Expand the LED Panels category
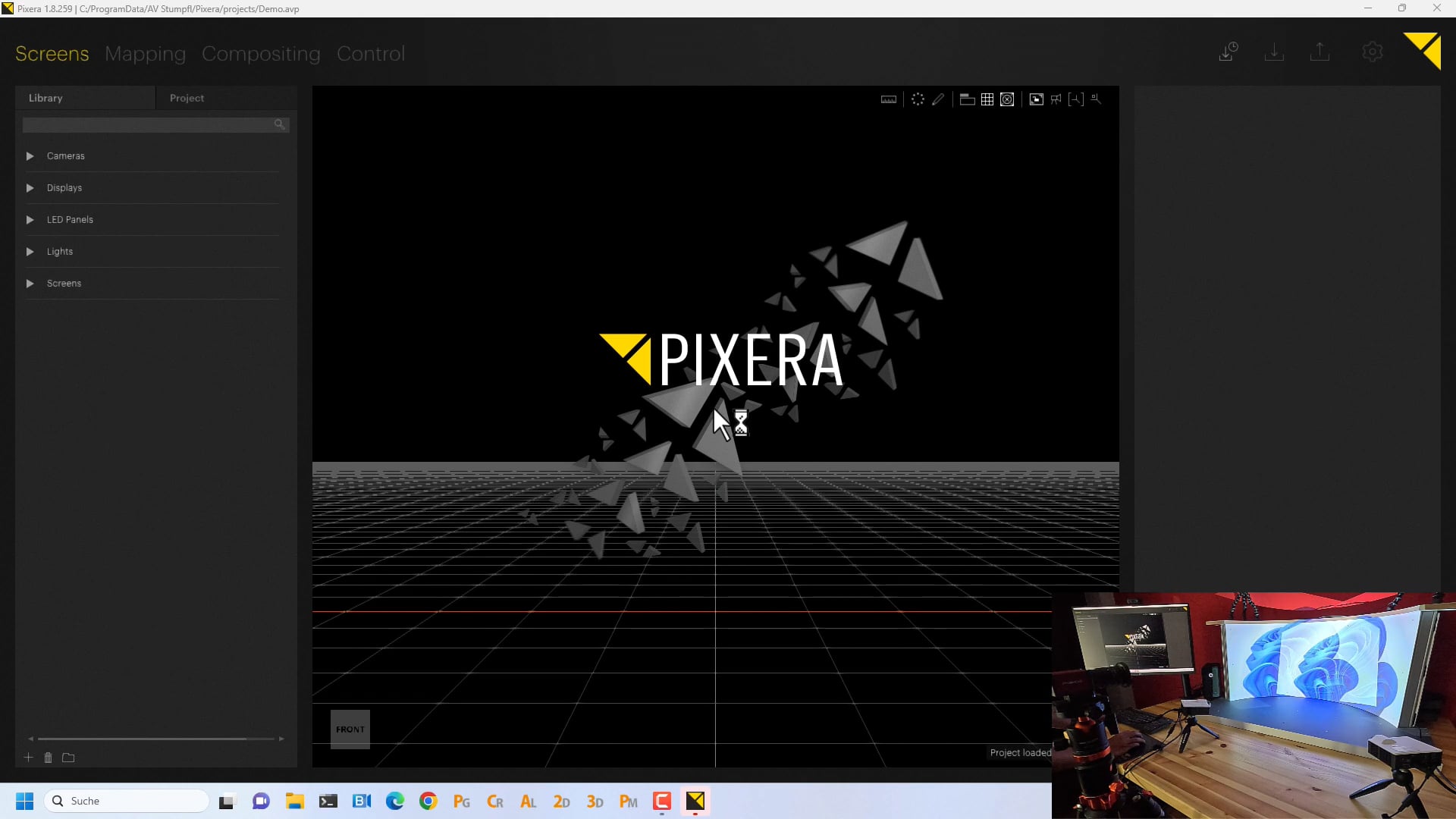 coord(30,220)
